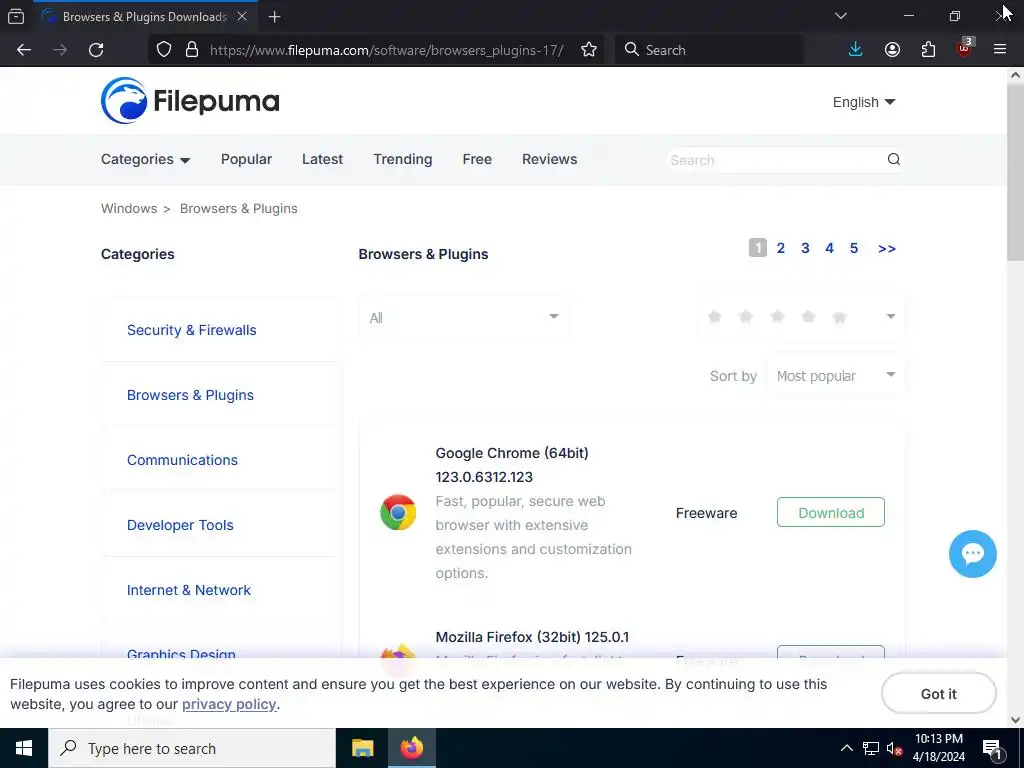Open the Browsers & Plugins sidebar category

click(x=190, y=395)
